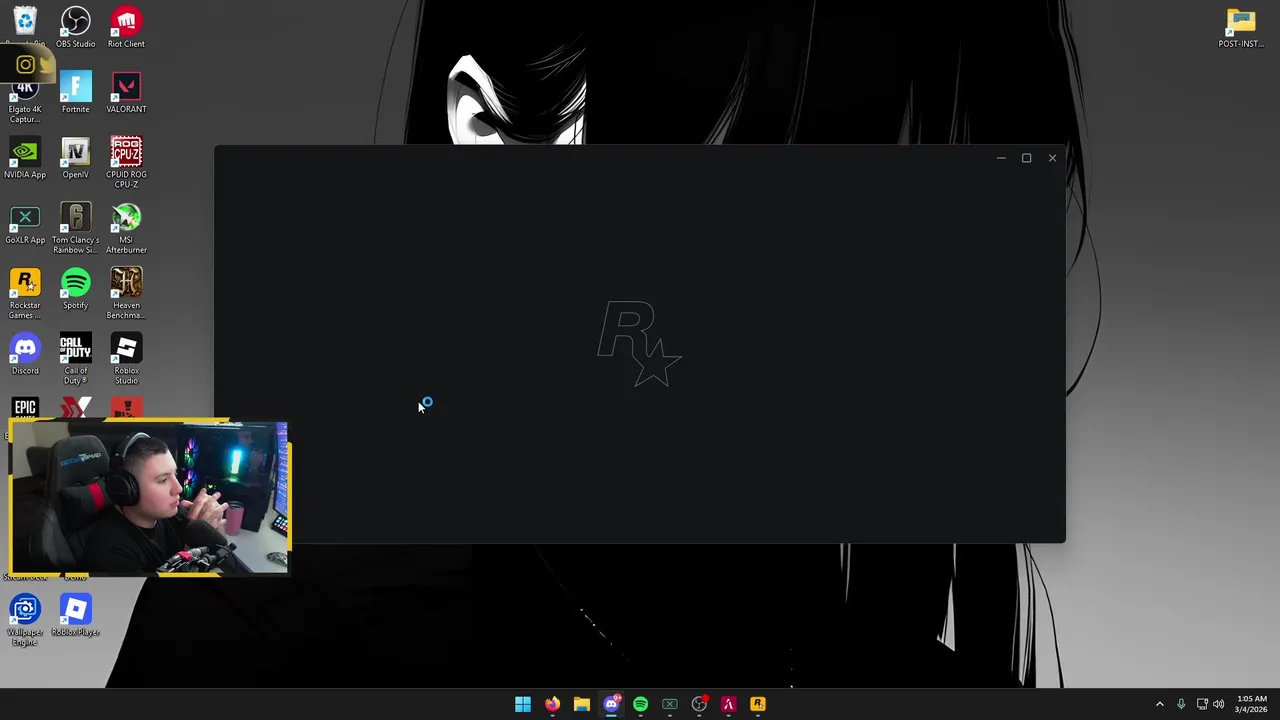
Task: Open OBS Studio desktop shortcut
Action: (x=75, y=27)
